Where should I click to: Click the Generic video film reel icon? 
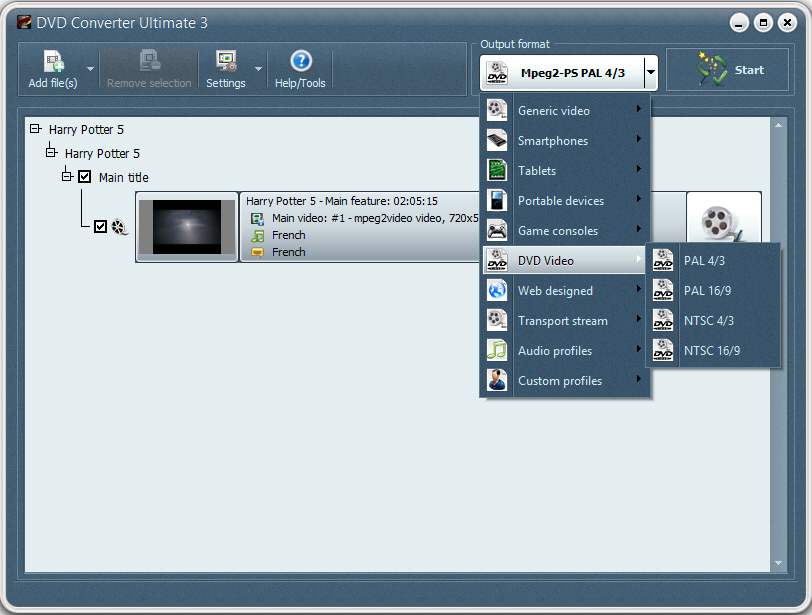(497, 110)
